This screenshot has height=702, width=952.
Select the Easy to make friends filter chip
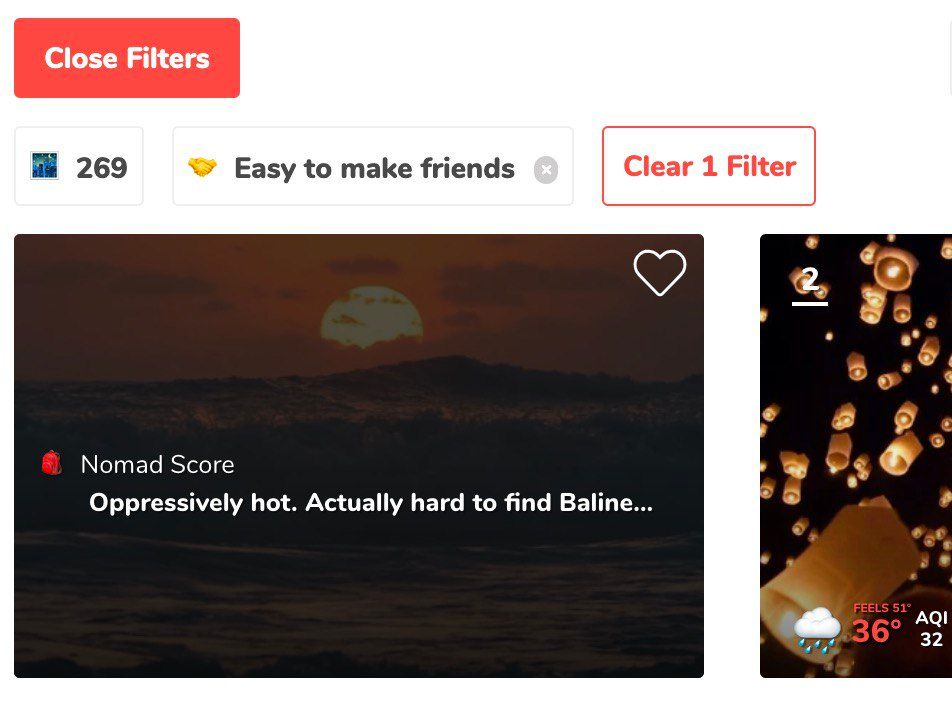point(374,168)
